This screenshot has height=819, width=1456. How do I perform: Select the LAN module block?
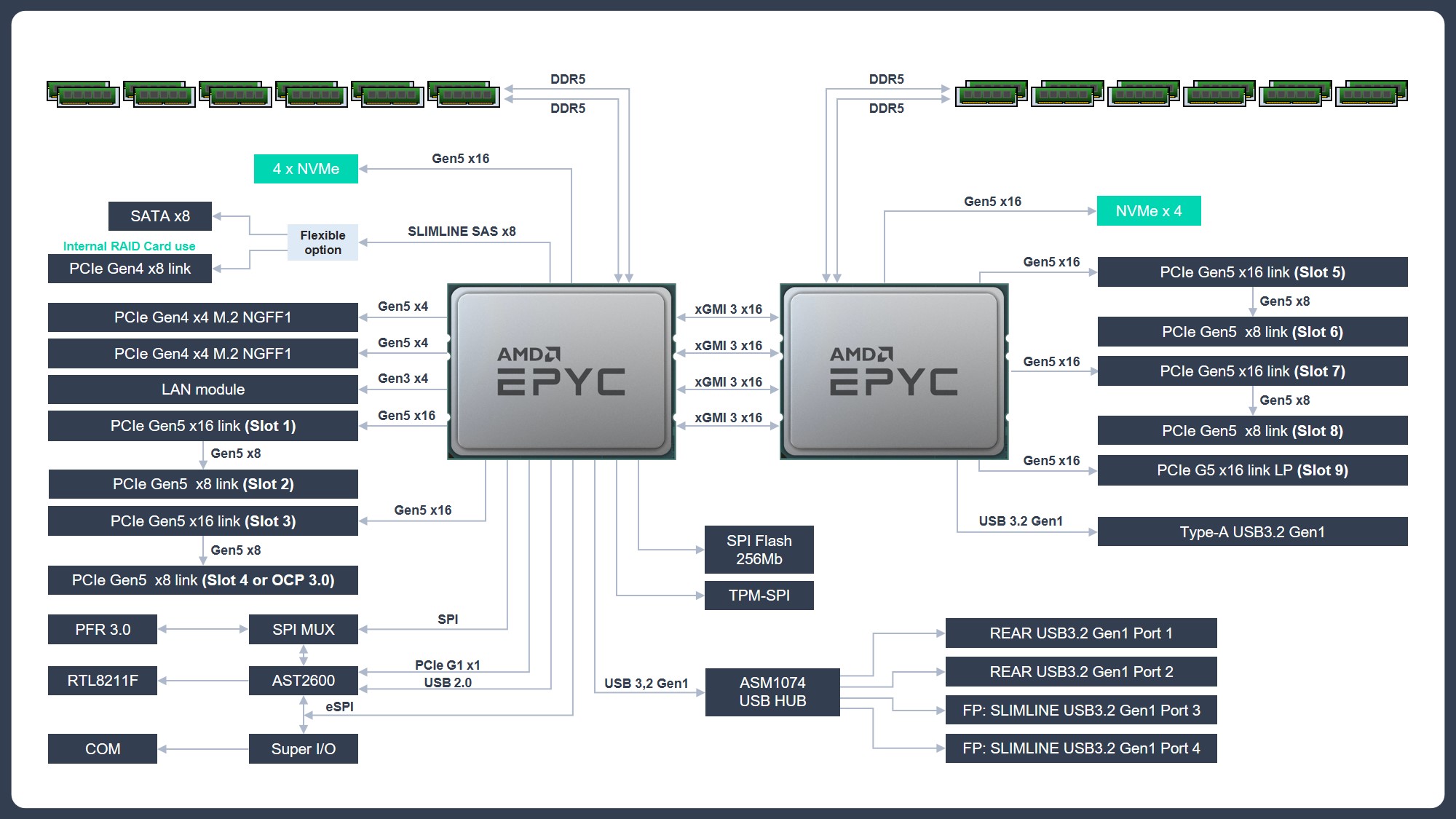[x=203, y=389]
